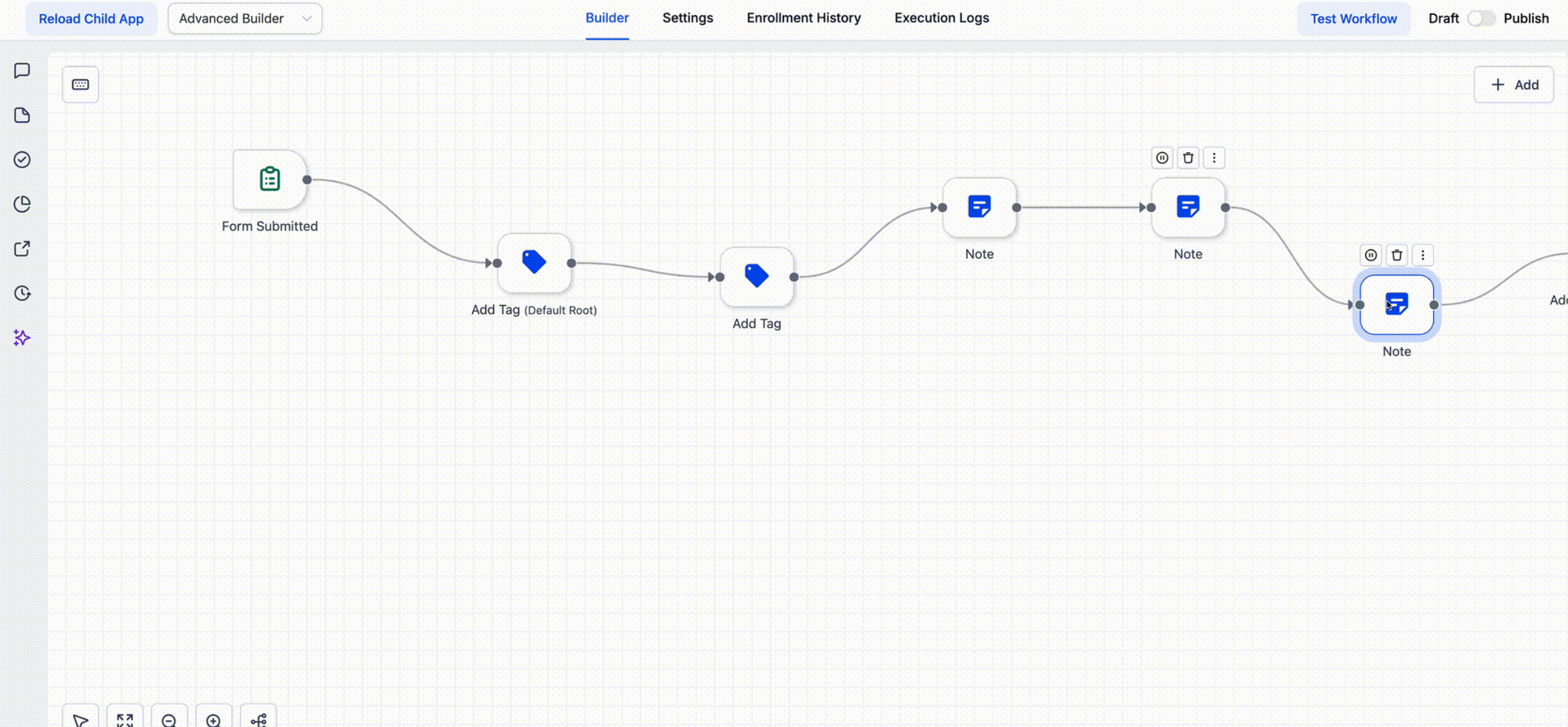Click the Add button on the canvas
1568x727 pixels.
pos(1514,85)
